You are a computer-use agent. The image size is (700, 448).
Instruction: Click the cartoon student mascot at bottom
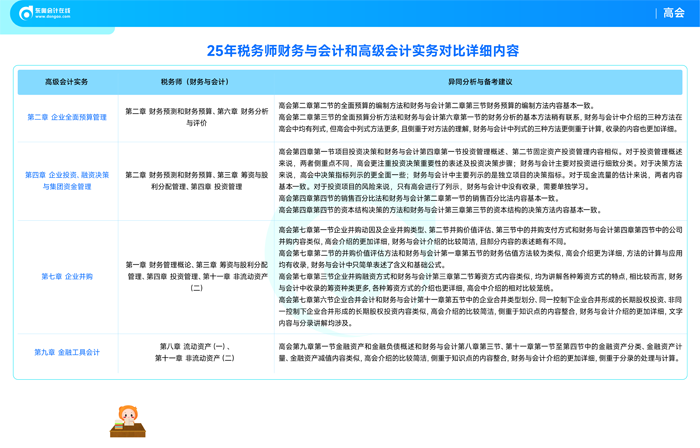click(x=127, y=422)
